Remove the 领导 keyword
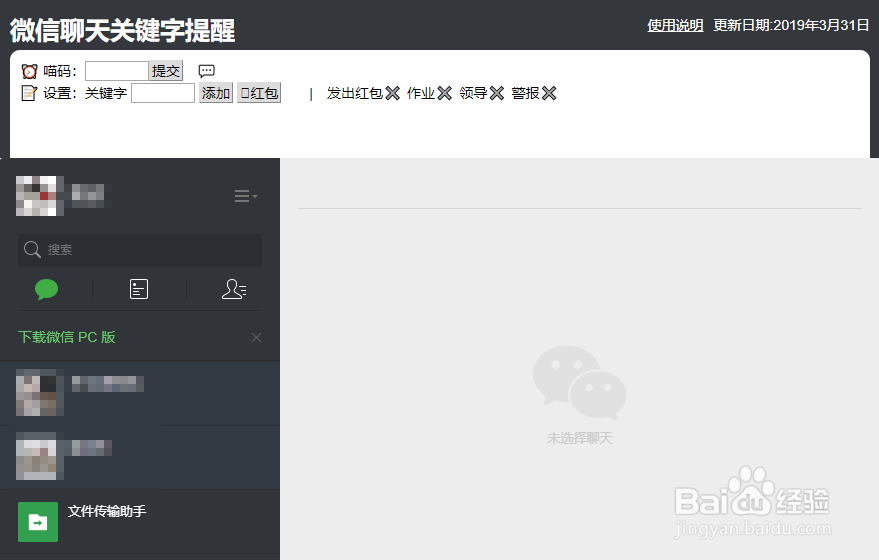The image size is (879, 560). click(x=497, y=93)
